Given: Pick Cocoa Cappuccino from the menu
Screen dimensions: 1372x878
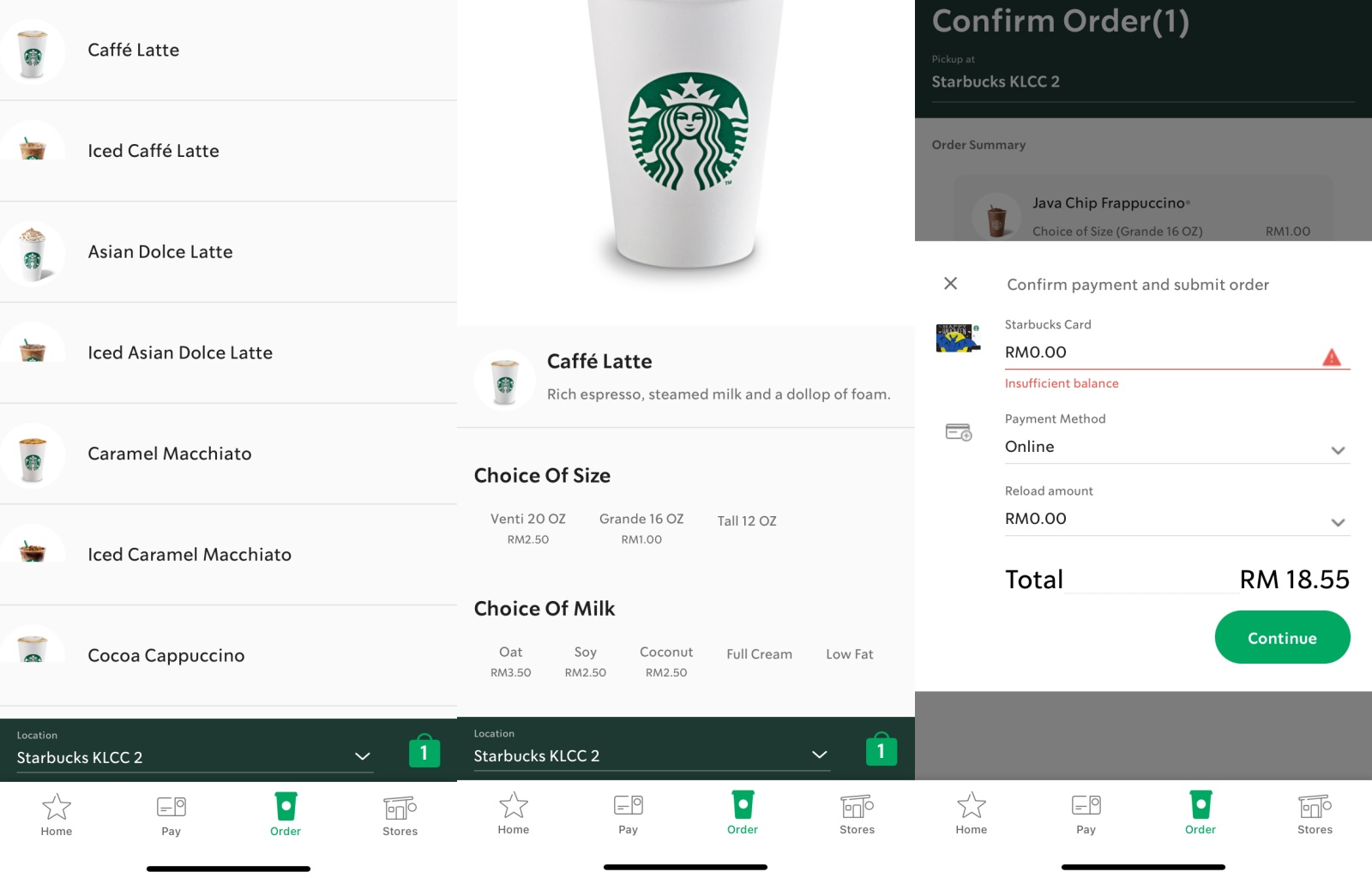Looking at the screenshot, I should pyautogui.click(x=228, y=656).
